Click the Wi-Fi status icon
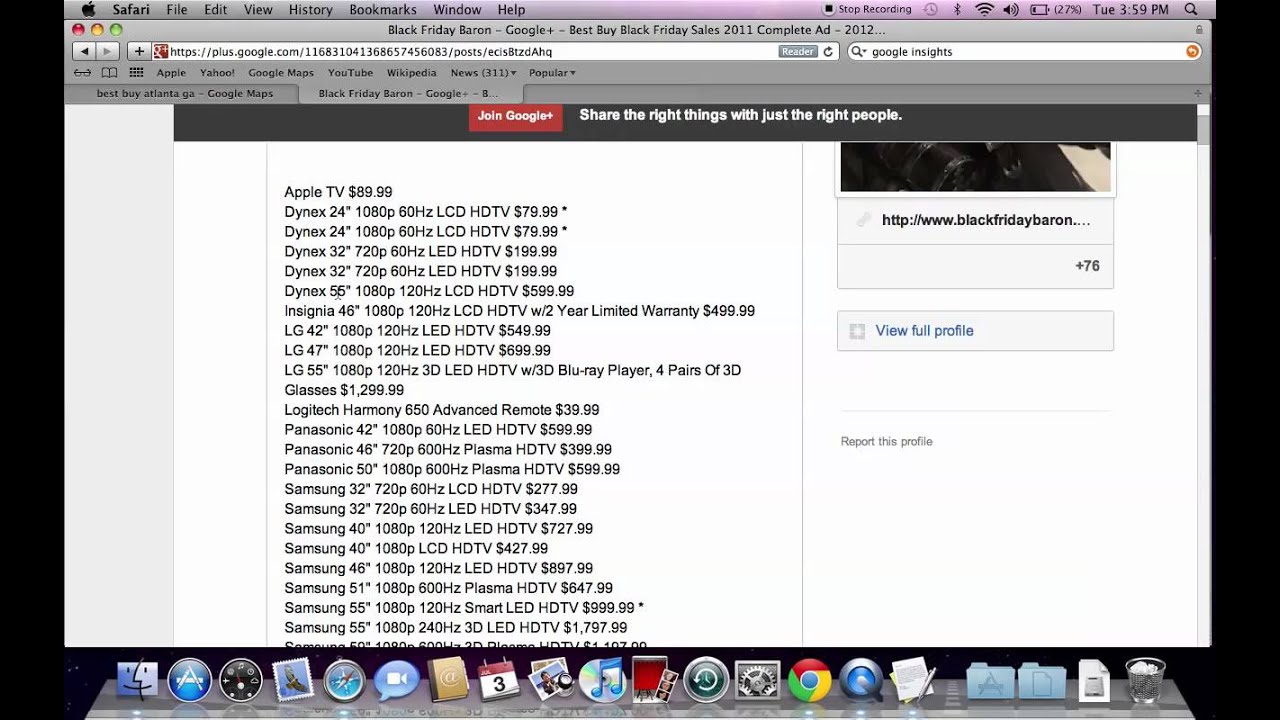The width and height of the screenshot is (1280, 720). 984,9
